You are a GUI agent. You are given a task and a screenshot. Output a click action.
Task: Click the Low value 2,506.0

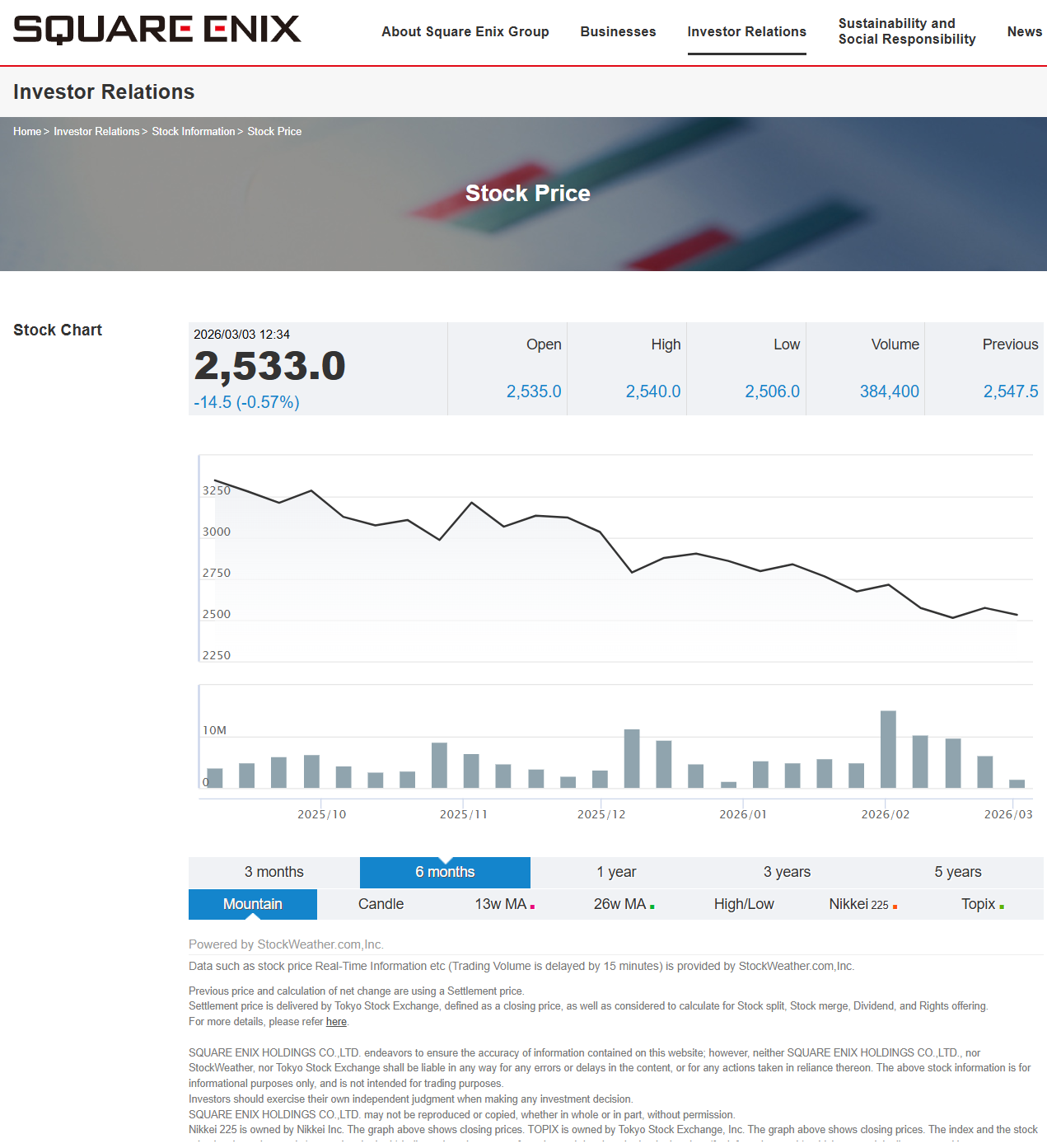click(x=773, y=391)
